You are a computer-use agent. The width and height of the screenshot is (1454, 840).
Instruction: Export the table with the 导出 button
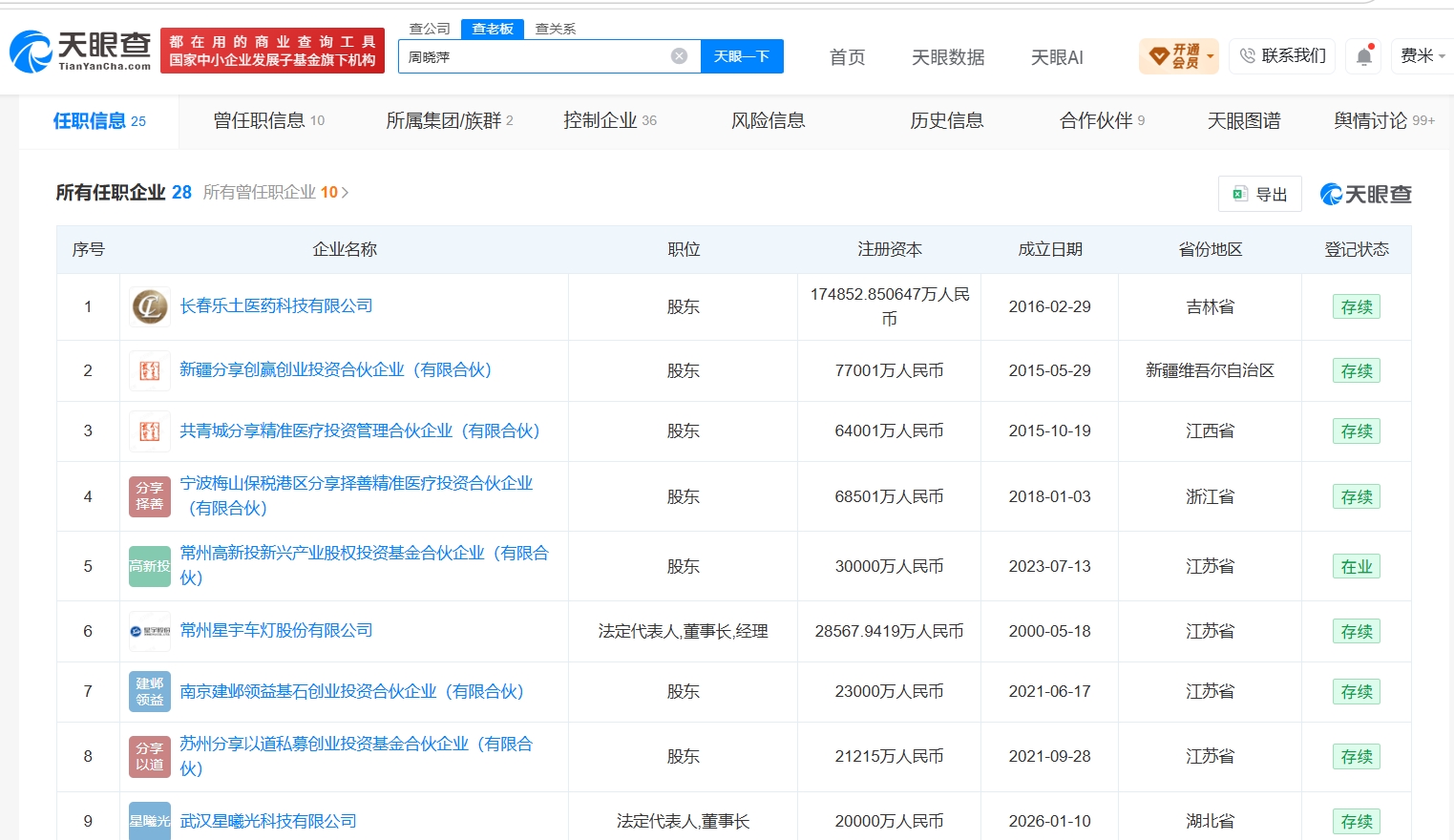tap(1260, 194)
